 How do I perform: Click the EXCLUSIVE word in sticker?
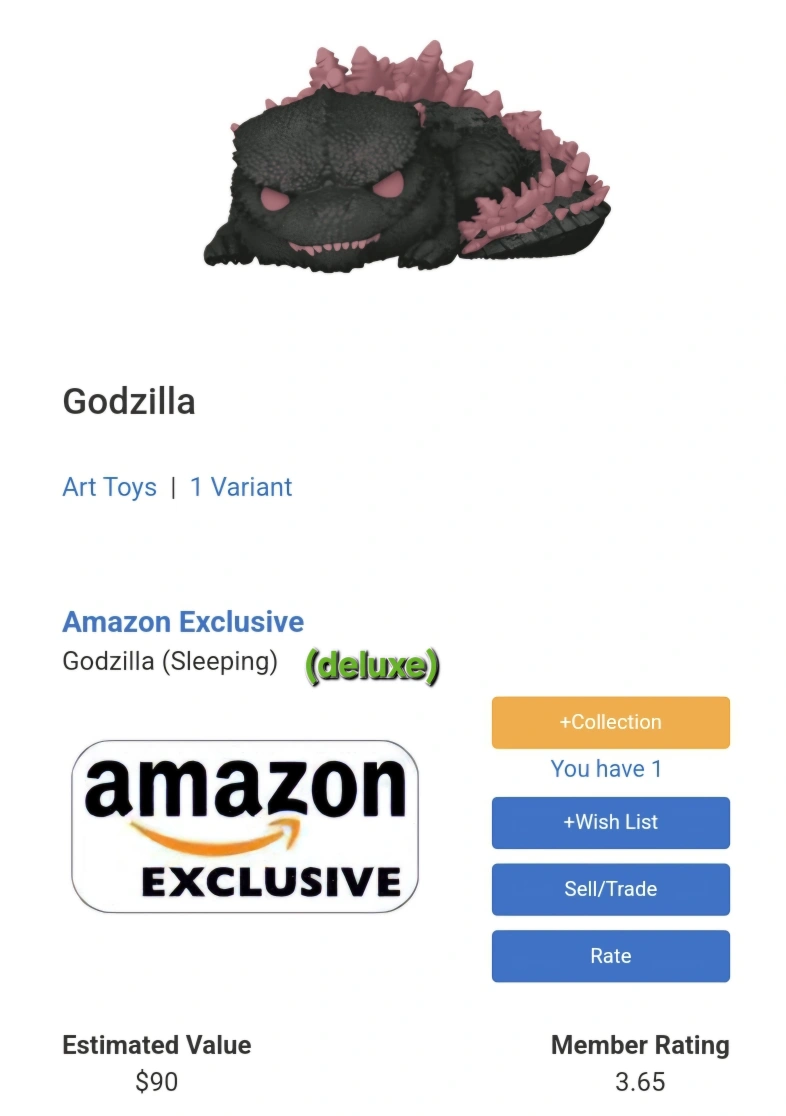click(271, 883)
